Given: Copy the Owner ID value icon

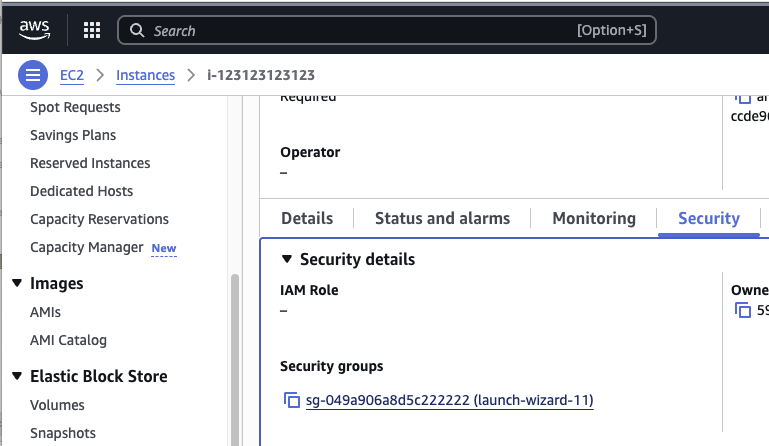Looking at the screenshot, I should [x=743, y=311].
